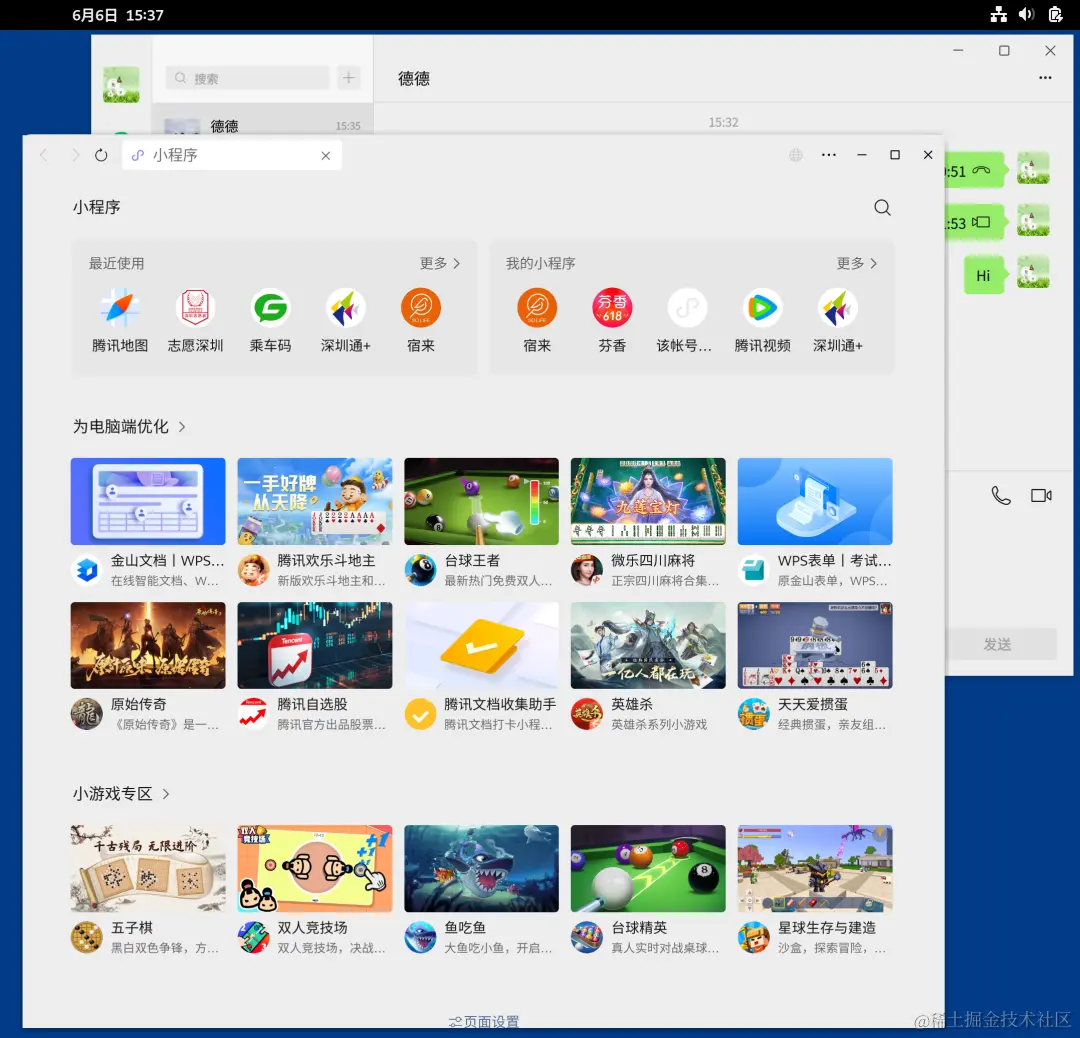Open the 英雄杀 game thumbnail

pos(648,645)
